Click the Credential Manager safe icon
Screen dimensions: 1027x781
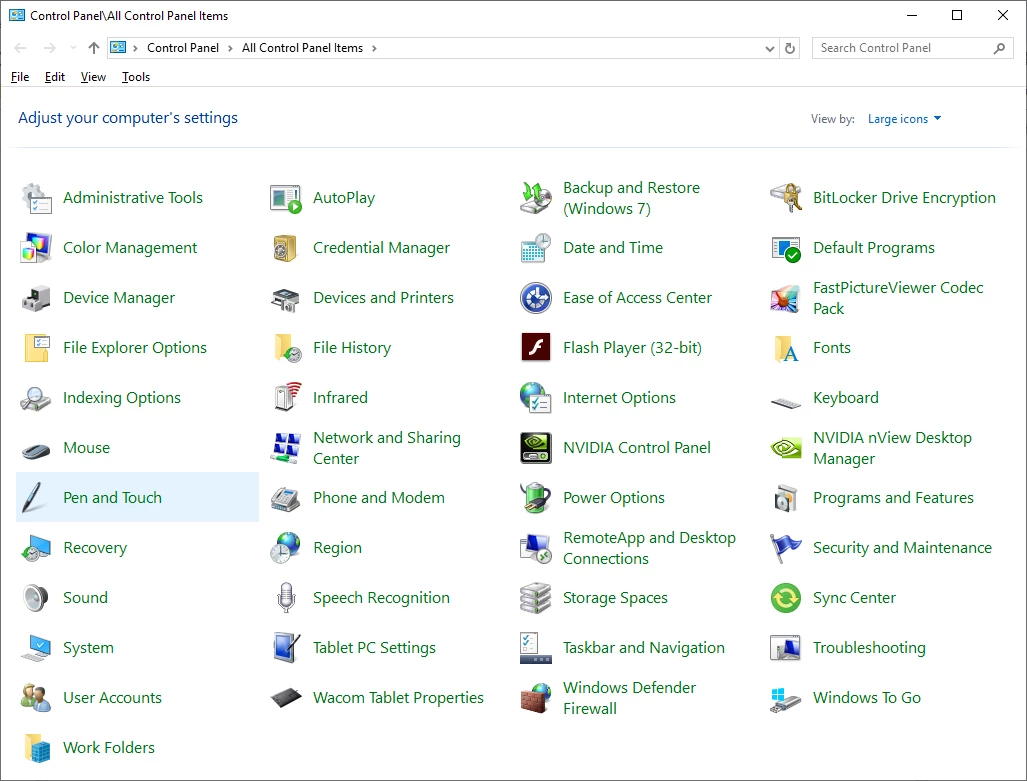click(x=286, y=248)
